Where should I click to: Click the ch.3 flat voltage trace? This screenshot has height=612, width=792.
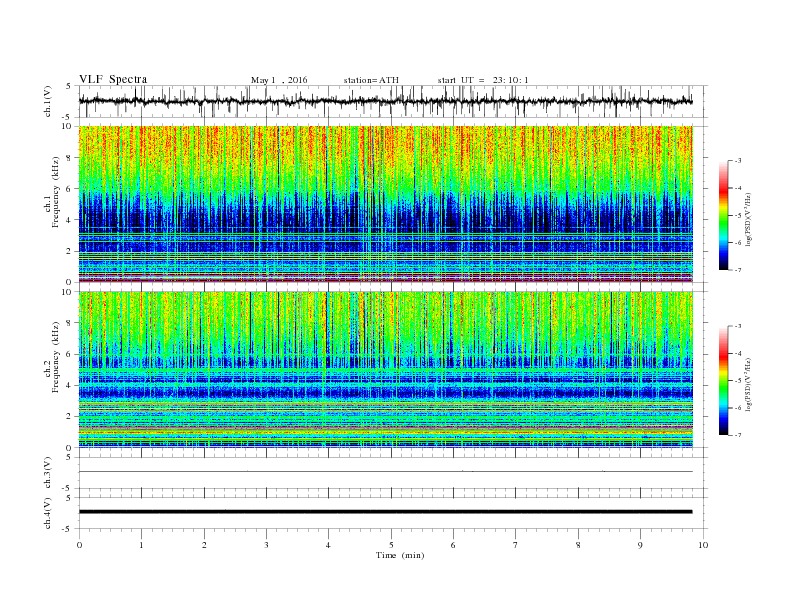click(386, 472)
